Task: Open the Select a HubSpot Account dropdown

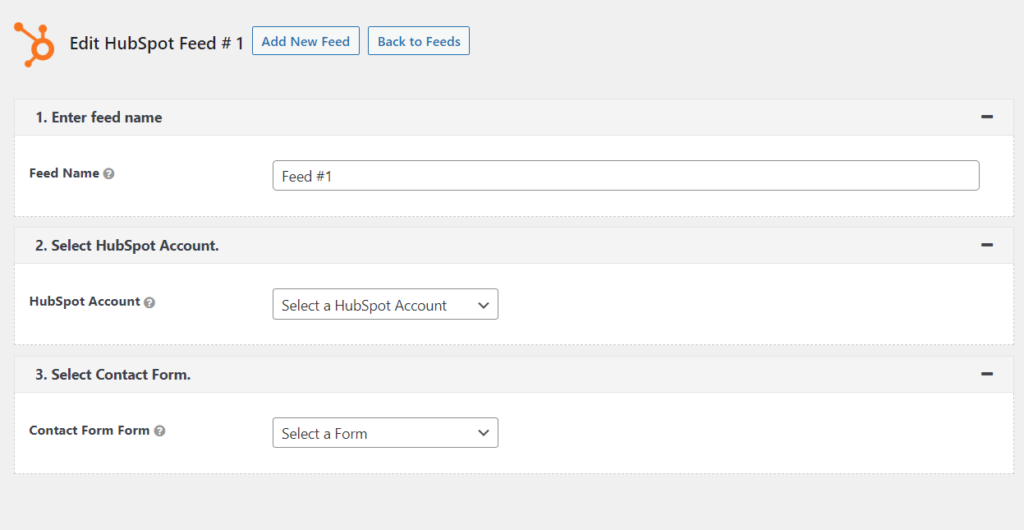Action: point(385,304)
